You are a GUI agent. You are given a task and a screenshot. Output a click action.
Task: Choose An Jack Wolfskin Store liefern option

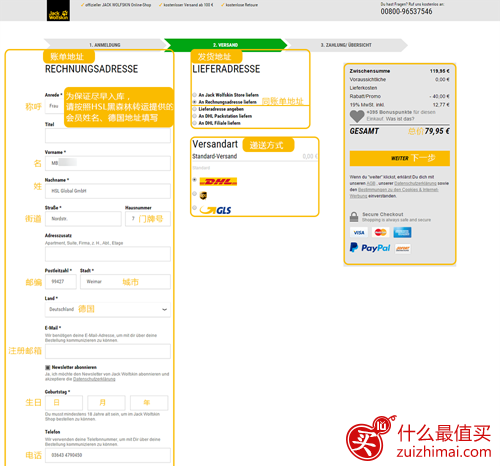(x=195, y=95)
